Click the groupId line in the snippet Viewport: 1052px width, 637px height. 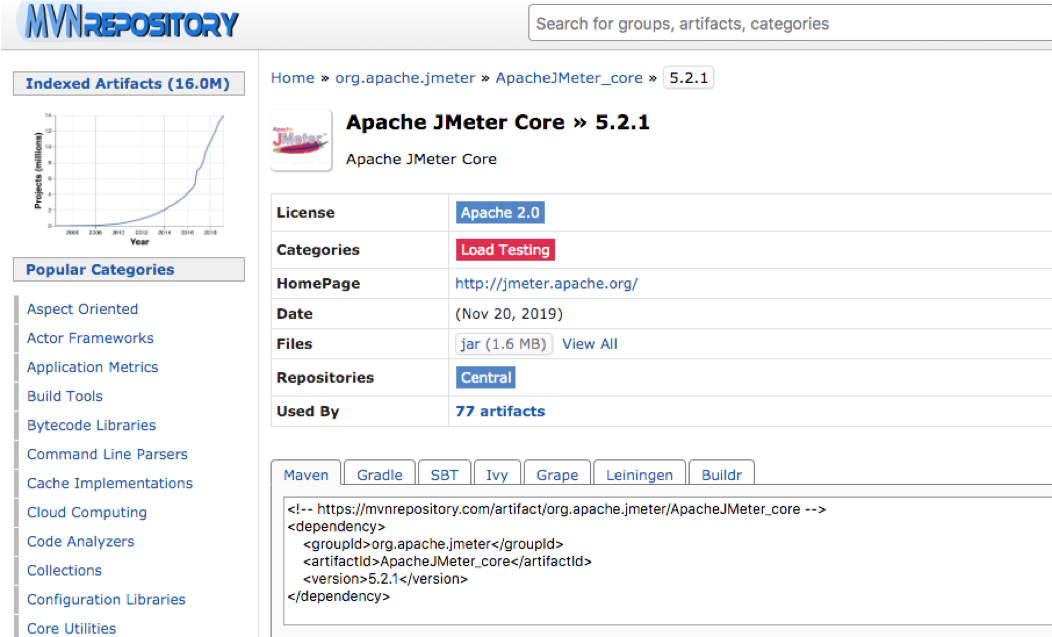(433, 544)
